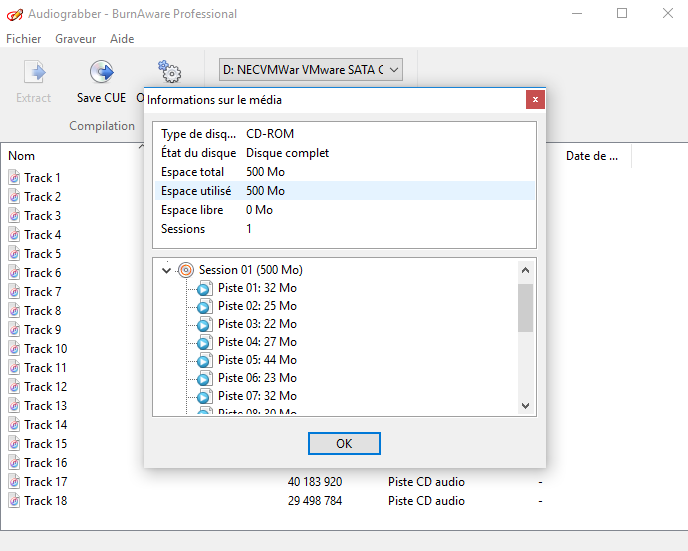Click the Track 1 audio file icon
The height and width of the screenshot is (551, 688).
pos(15,178)
